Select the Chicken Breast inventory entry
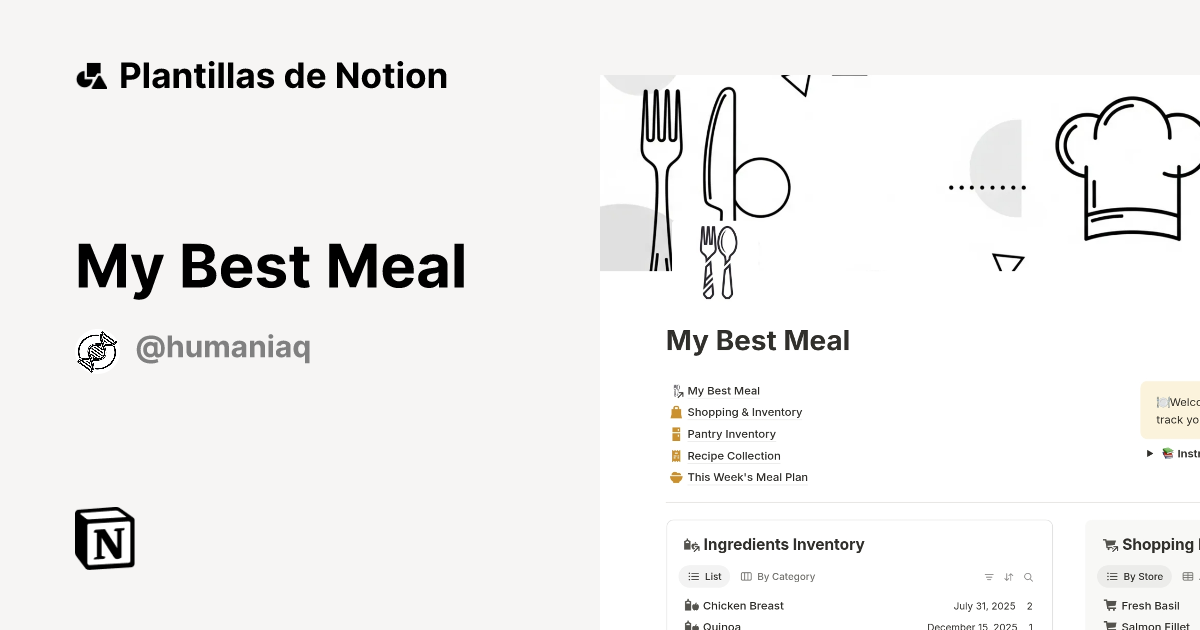 pos(743,605)
